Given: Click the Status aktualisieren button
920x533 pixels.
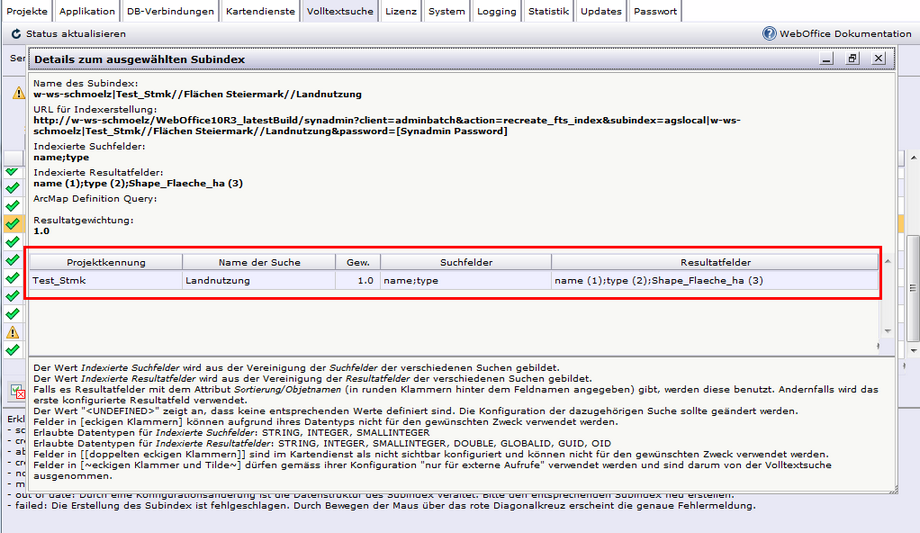Looking at the screenshot, I should tap(75, 34).
